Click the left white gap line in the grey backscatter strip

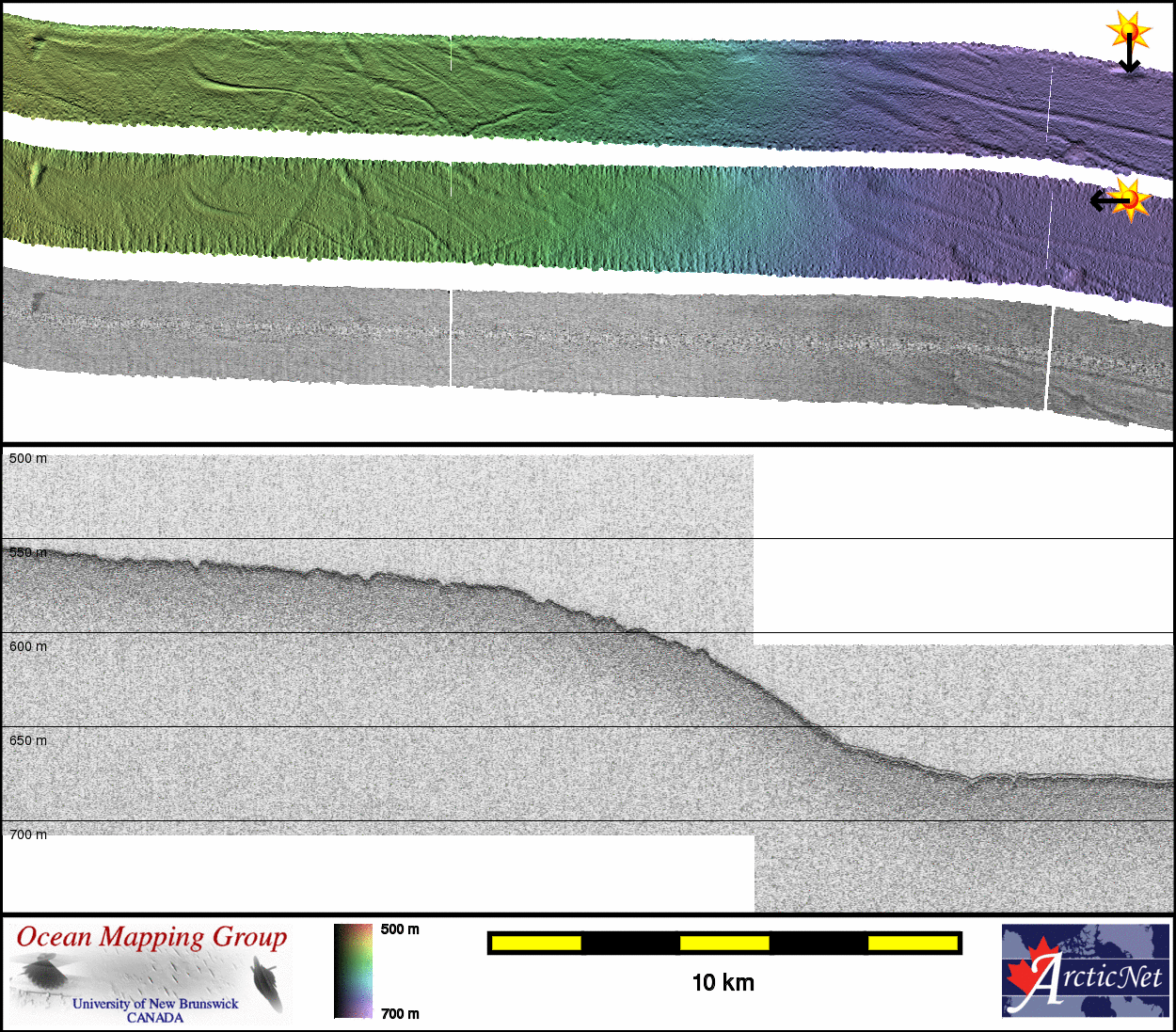[451, 338]
